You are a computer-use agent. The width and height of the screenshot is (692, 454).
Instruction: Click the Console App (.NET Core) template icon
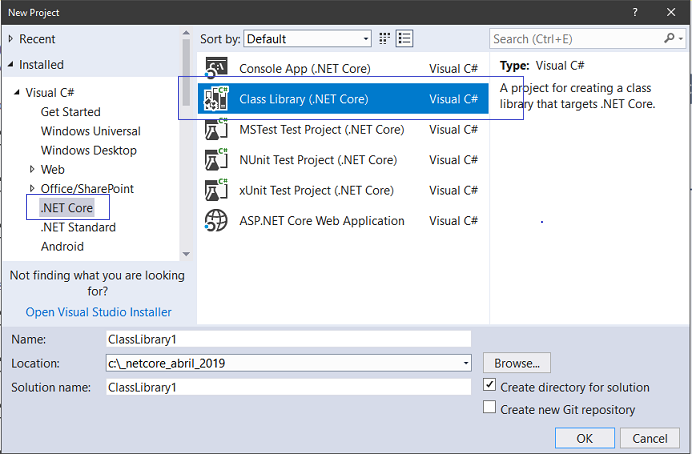pyautogui.click(x=216, y=68)
